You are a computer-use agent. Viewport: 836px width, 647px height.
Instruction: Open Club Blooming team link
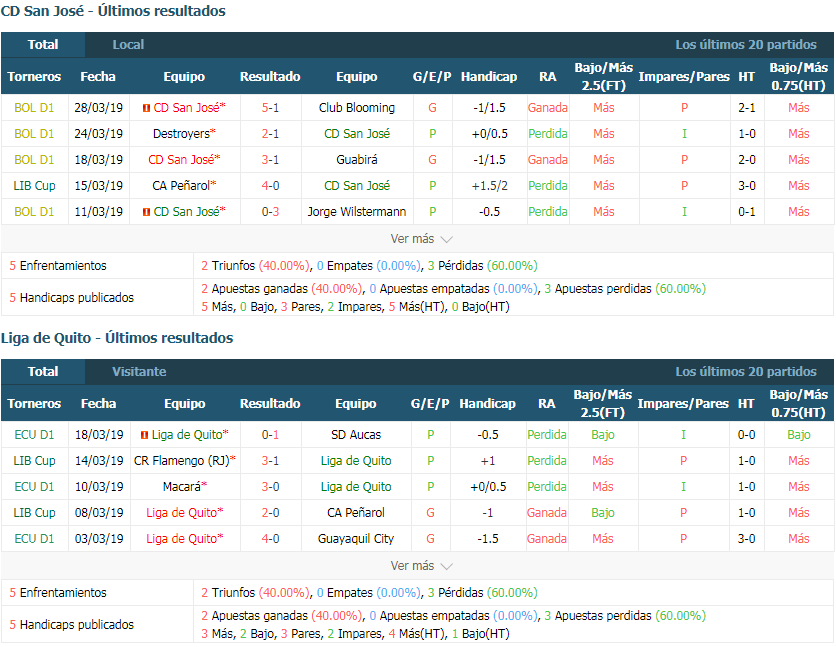tap(357, 108)
